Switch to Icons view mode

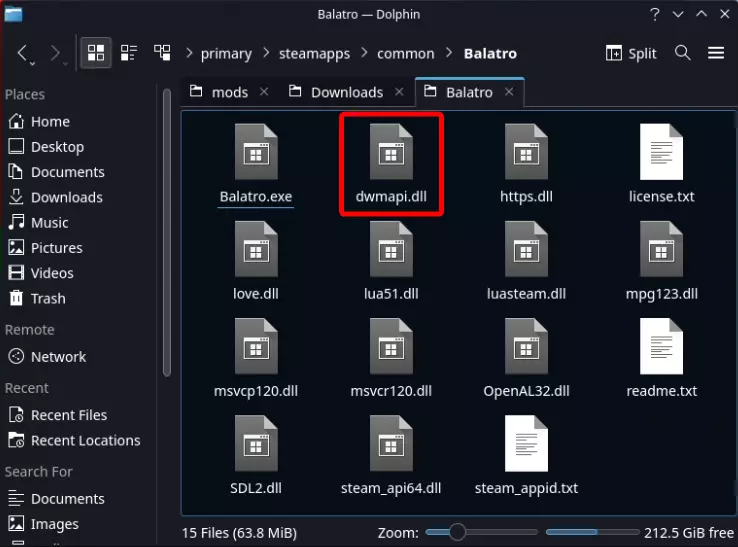96,53
